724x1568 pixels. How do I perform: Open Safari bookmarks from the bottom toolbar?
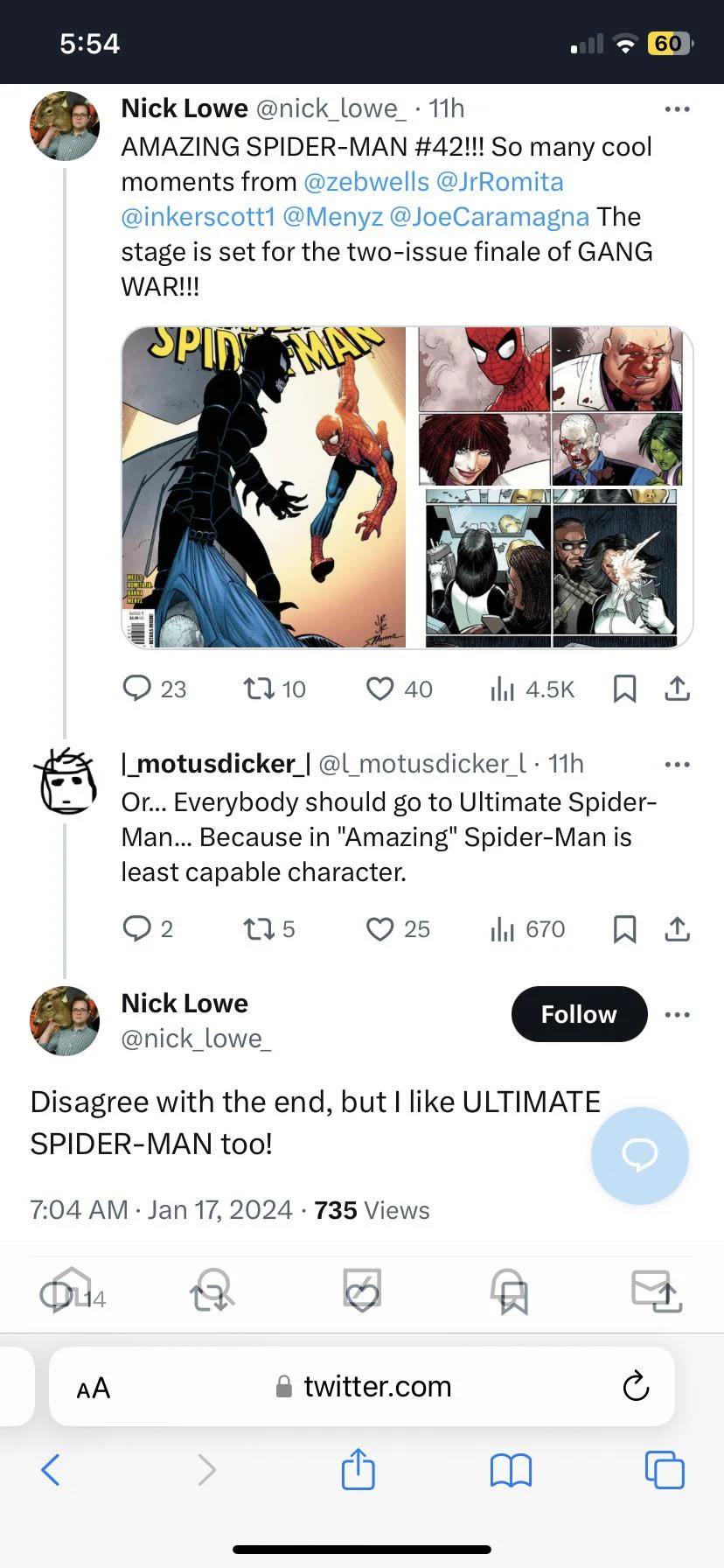[x=511, y=1471]
